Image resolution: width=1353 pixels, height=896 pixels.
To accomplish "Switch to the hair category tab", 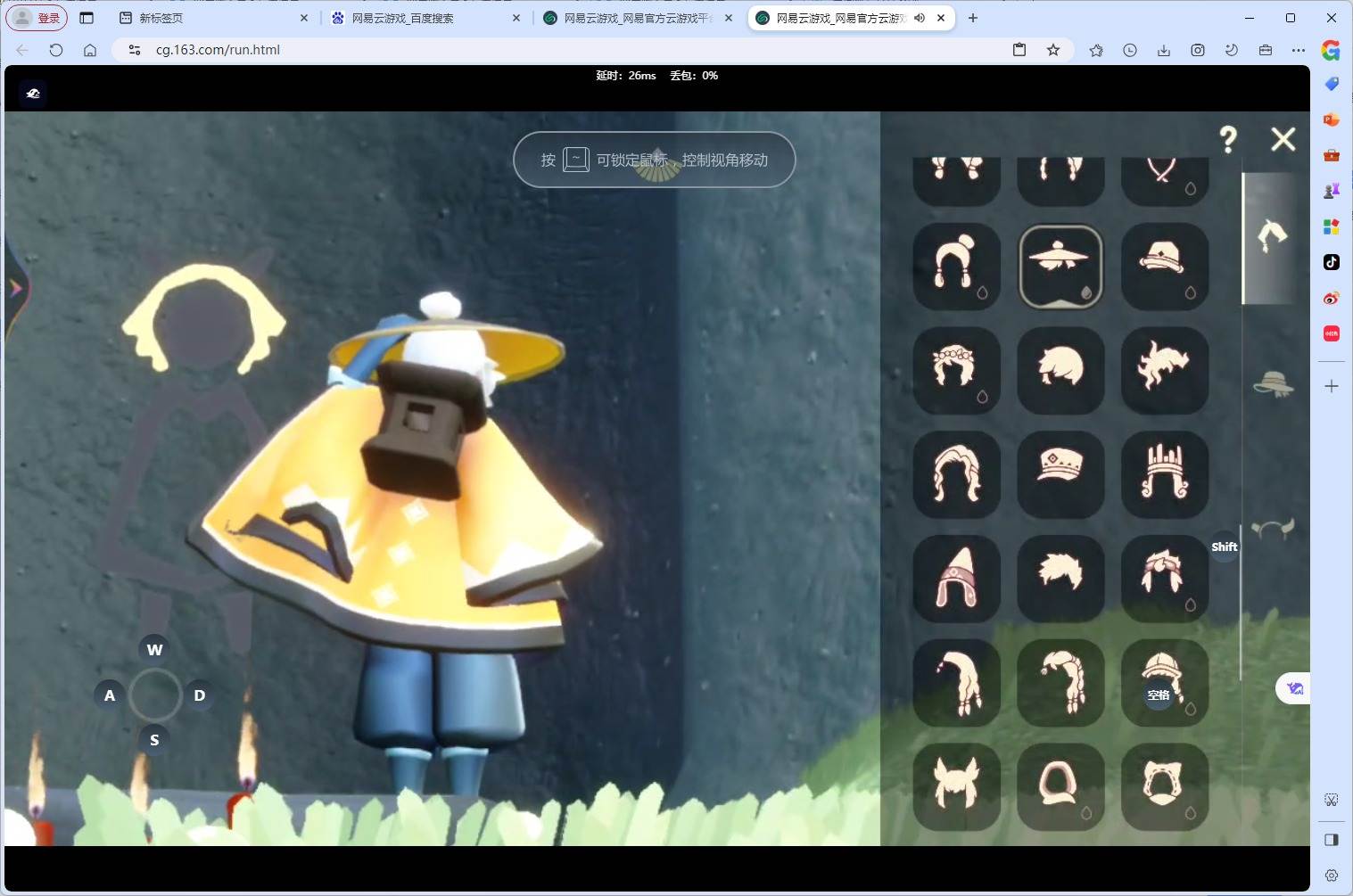I will (1273, 237).
